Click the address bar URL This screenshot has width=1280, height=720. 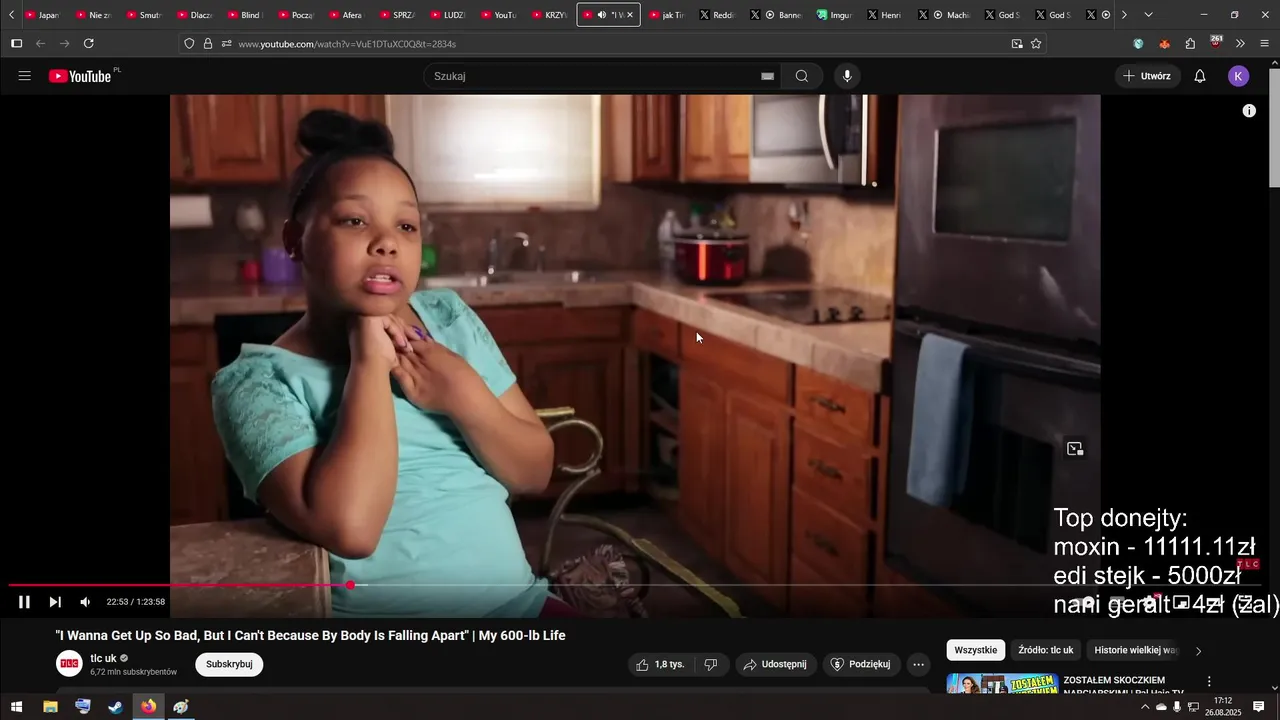point(347,44)
